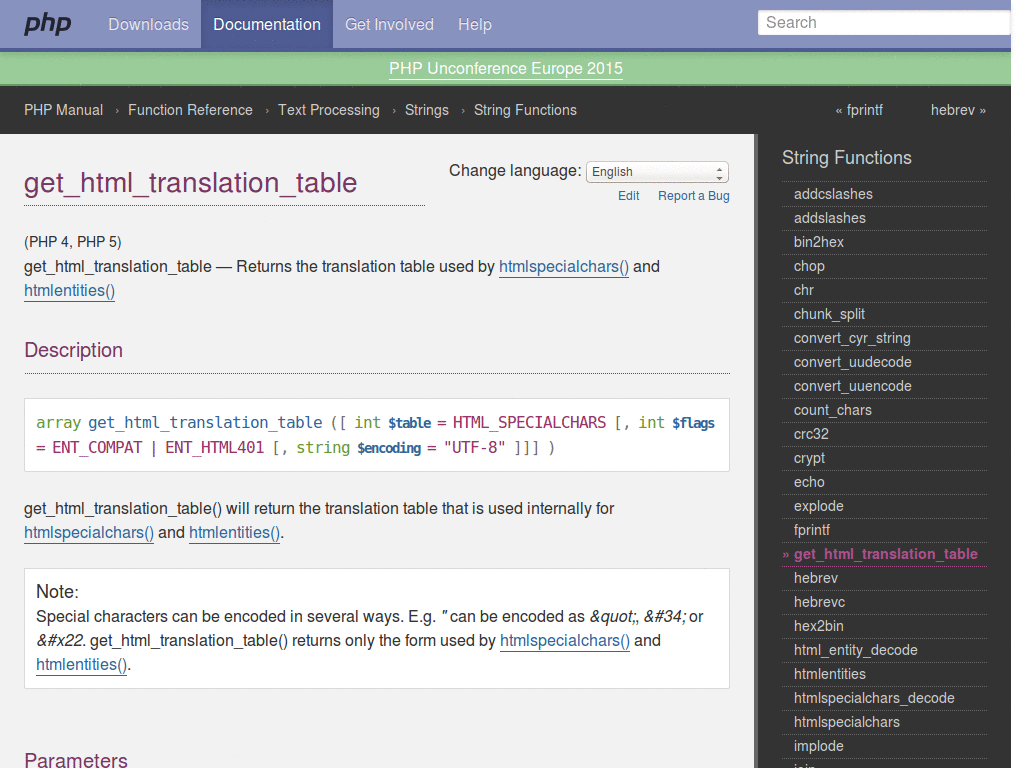
Task: Open the htmlspecialchars() function reference
Action: (563, 267)
